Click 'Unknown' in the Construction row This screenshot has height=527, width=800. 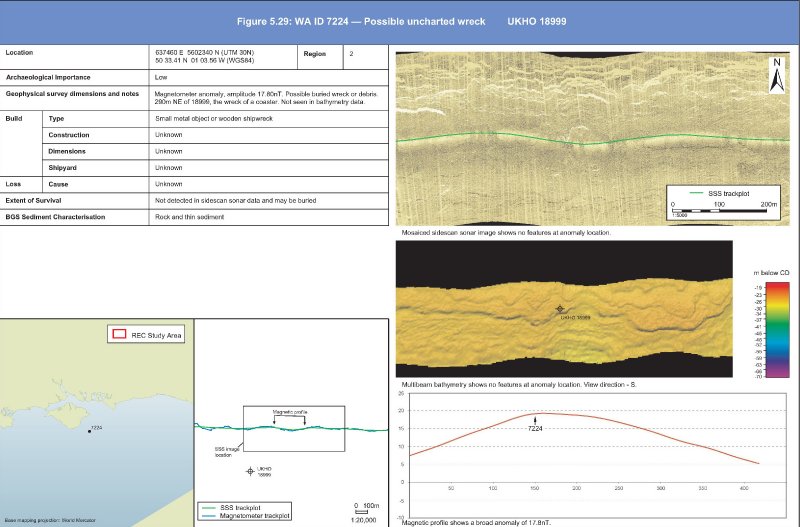pyautogui.click(x=168, y=135)
